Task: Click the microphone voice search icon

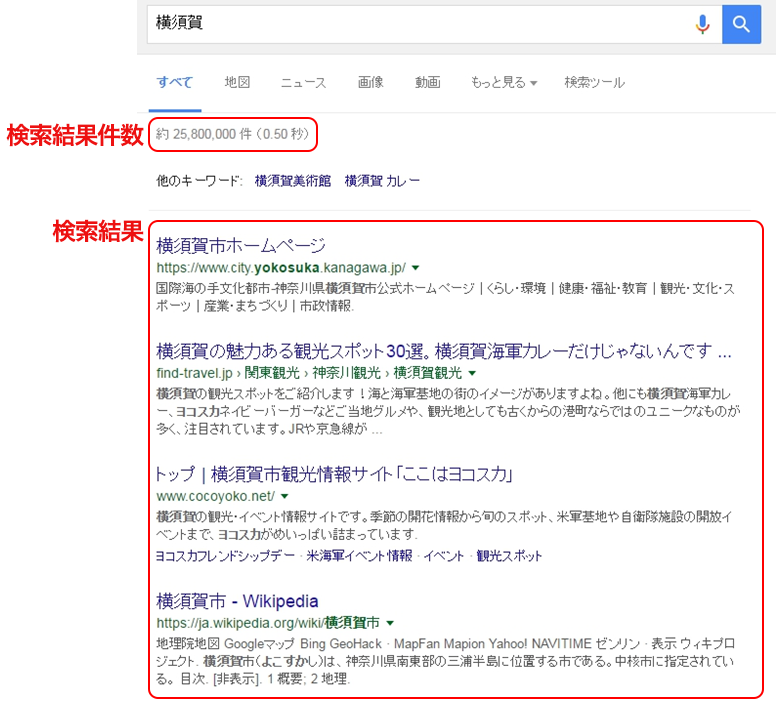Action: pos(702,24)
